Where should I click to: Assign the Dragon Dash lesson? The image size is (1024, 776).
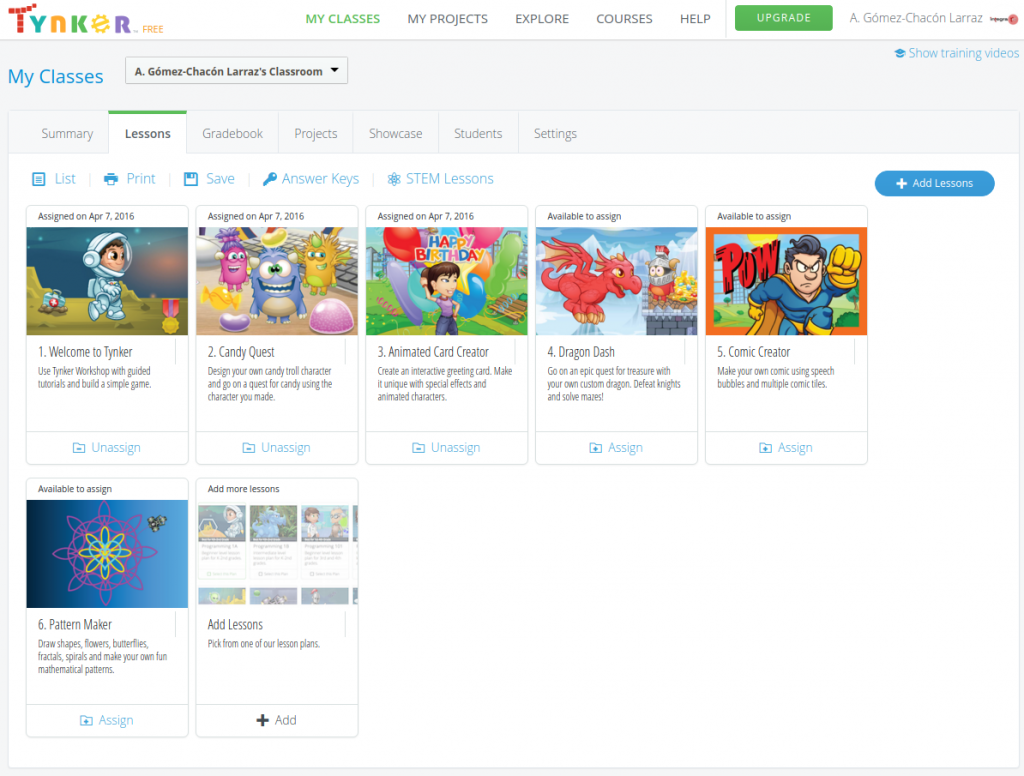pos(616,448)
